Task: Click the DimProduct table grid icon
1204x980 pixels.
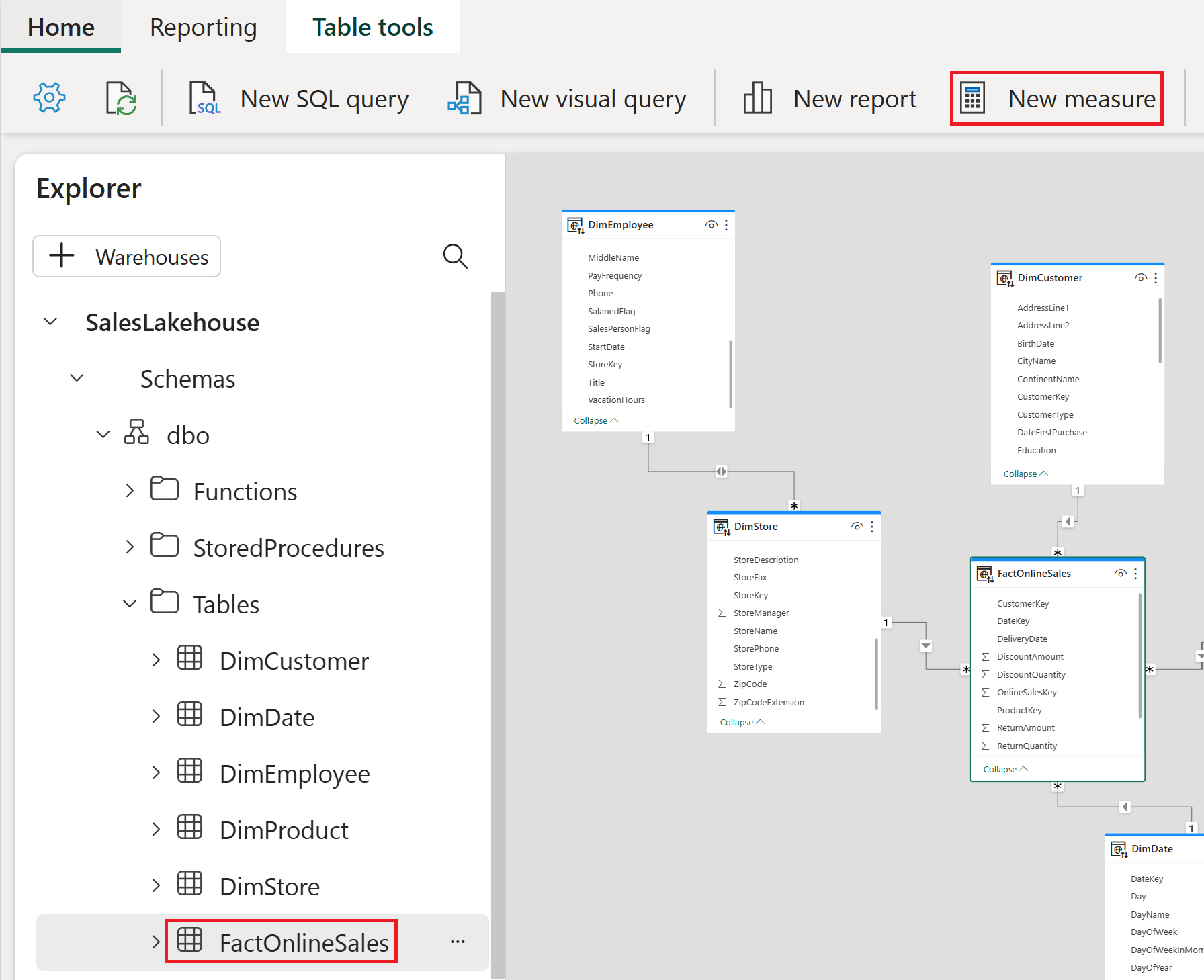Action: tap(189, 827)
